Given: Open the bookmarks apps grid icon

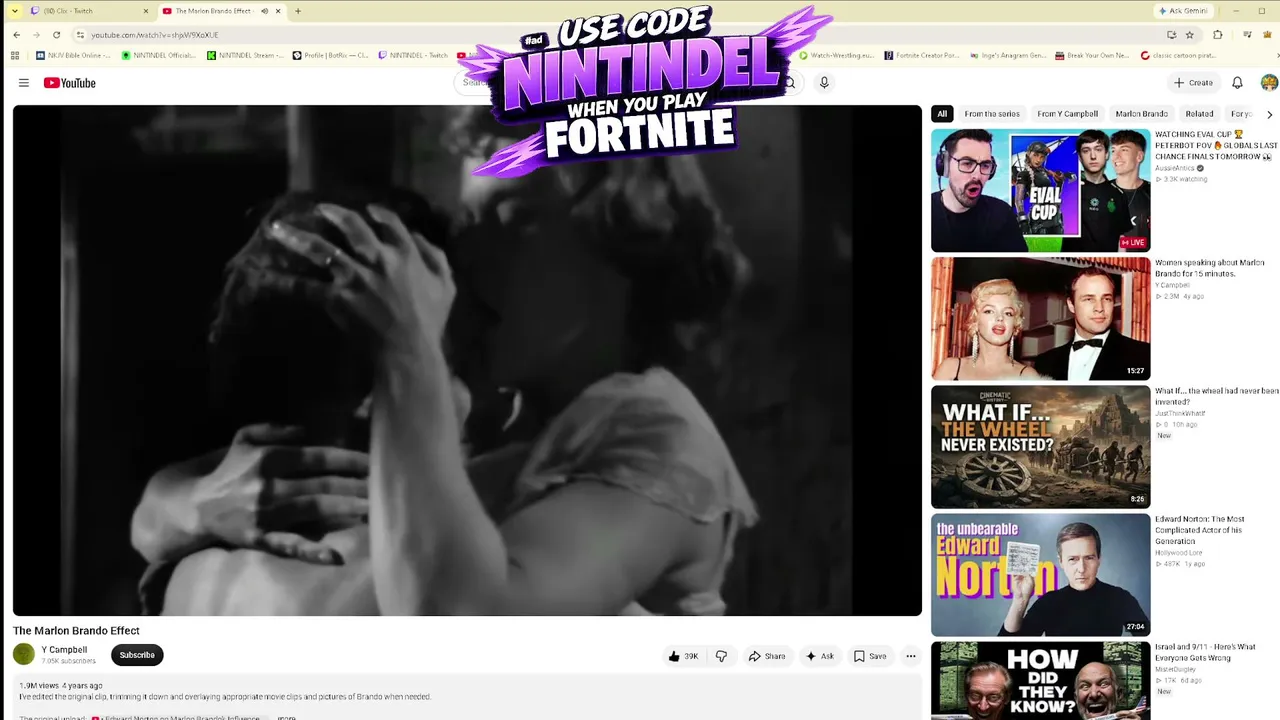Looking at the screenshot, I should 14,55.
